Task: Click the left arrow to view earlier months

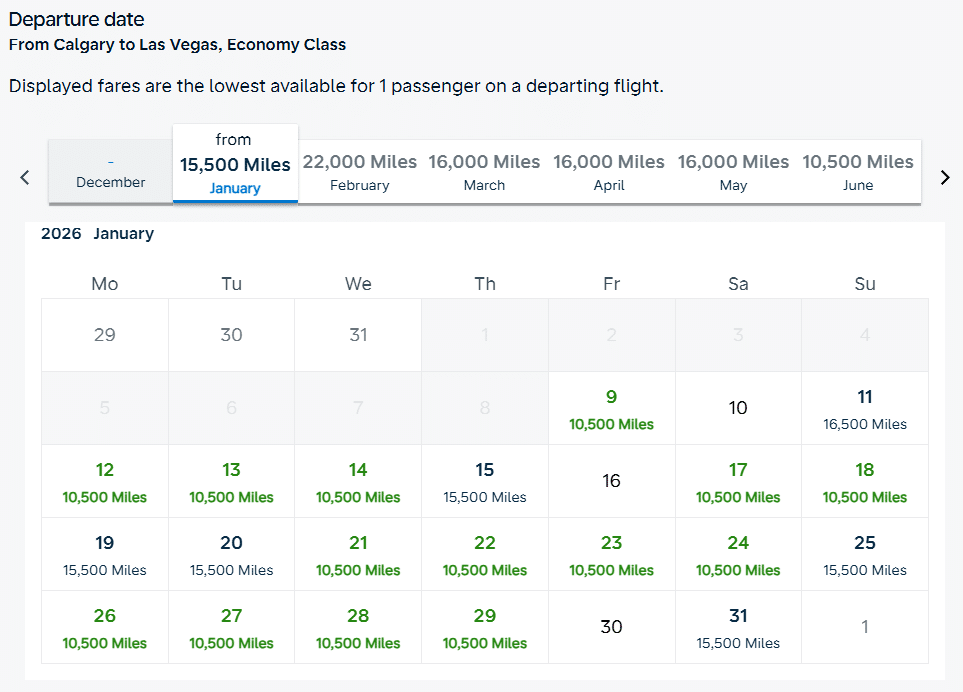Action: coord(24,177)
